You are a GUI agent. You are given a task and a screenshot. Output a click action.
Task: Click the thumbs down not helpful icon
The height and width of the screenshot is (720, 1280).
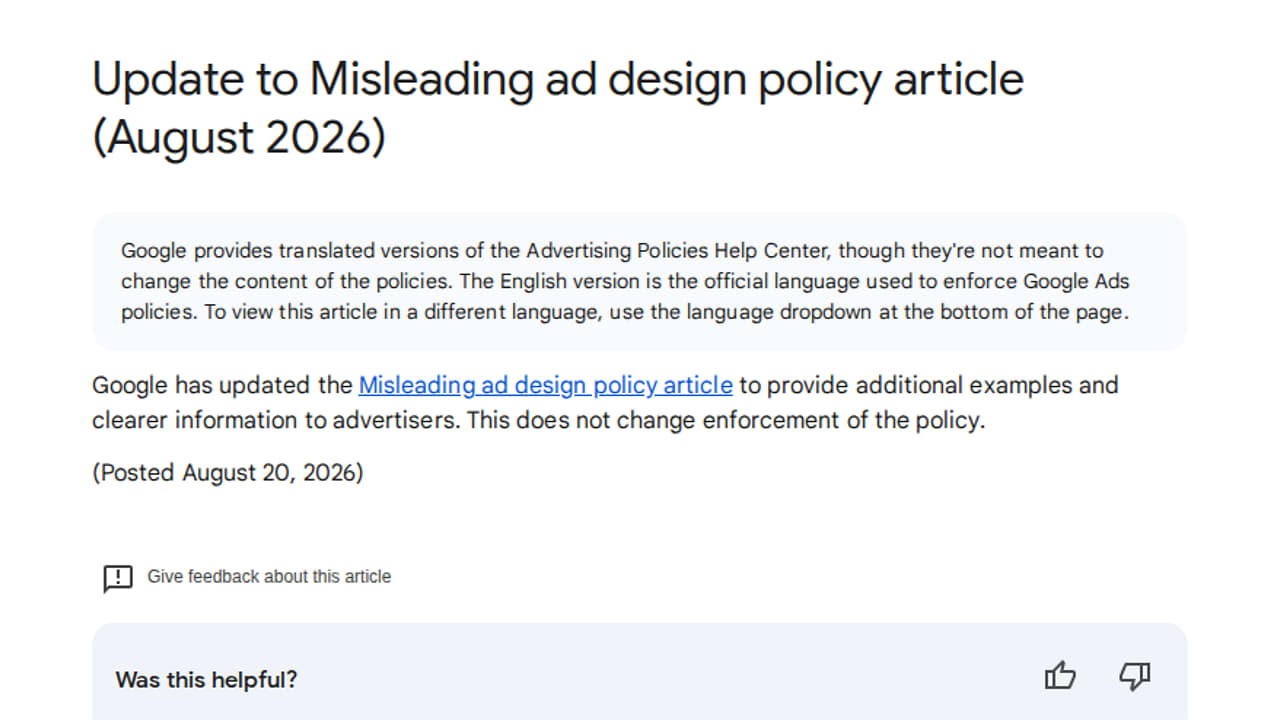point(1134,677)
